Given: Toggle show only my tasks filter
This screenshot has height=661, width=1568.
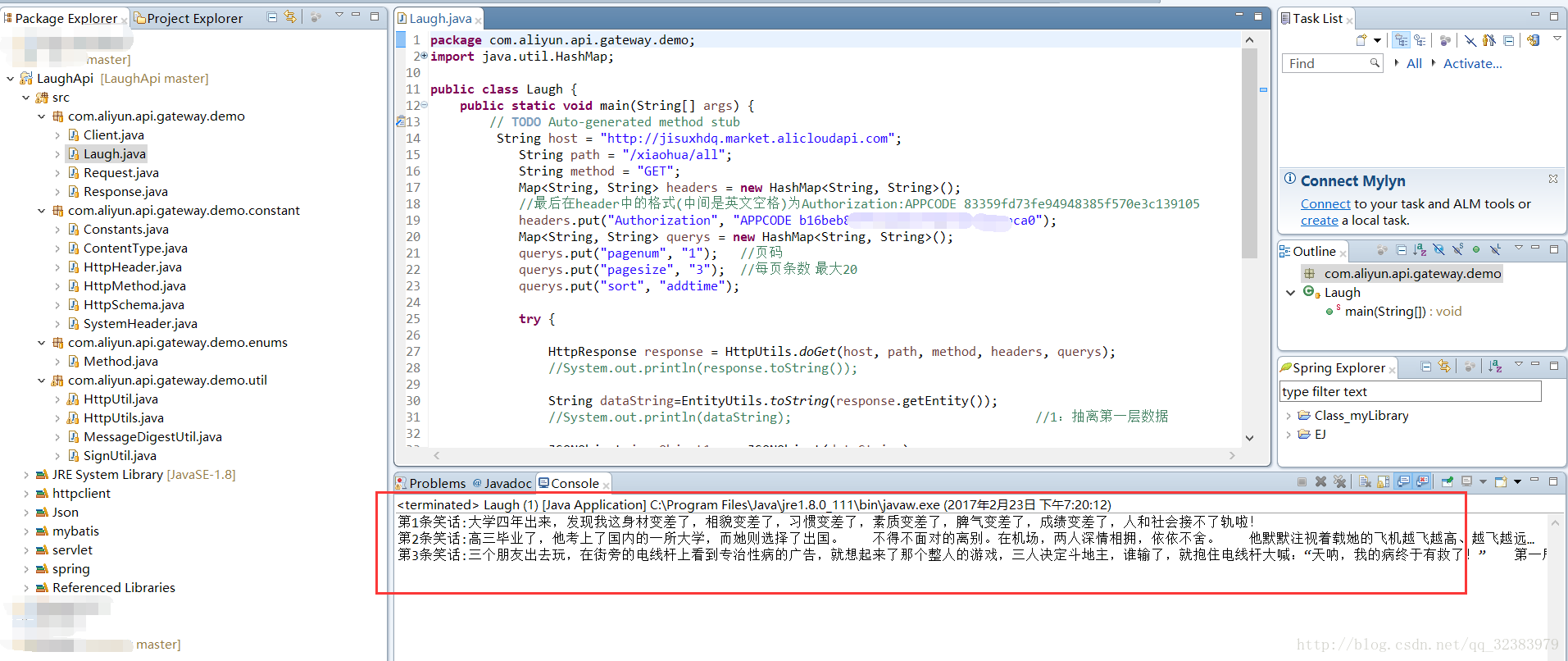Looking at the screenshot, I should coord(1489,40).
